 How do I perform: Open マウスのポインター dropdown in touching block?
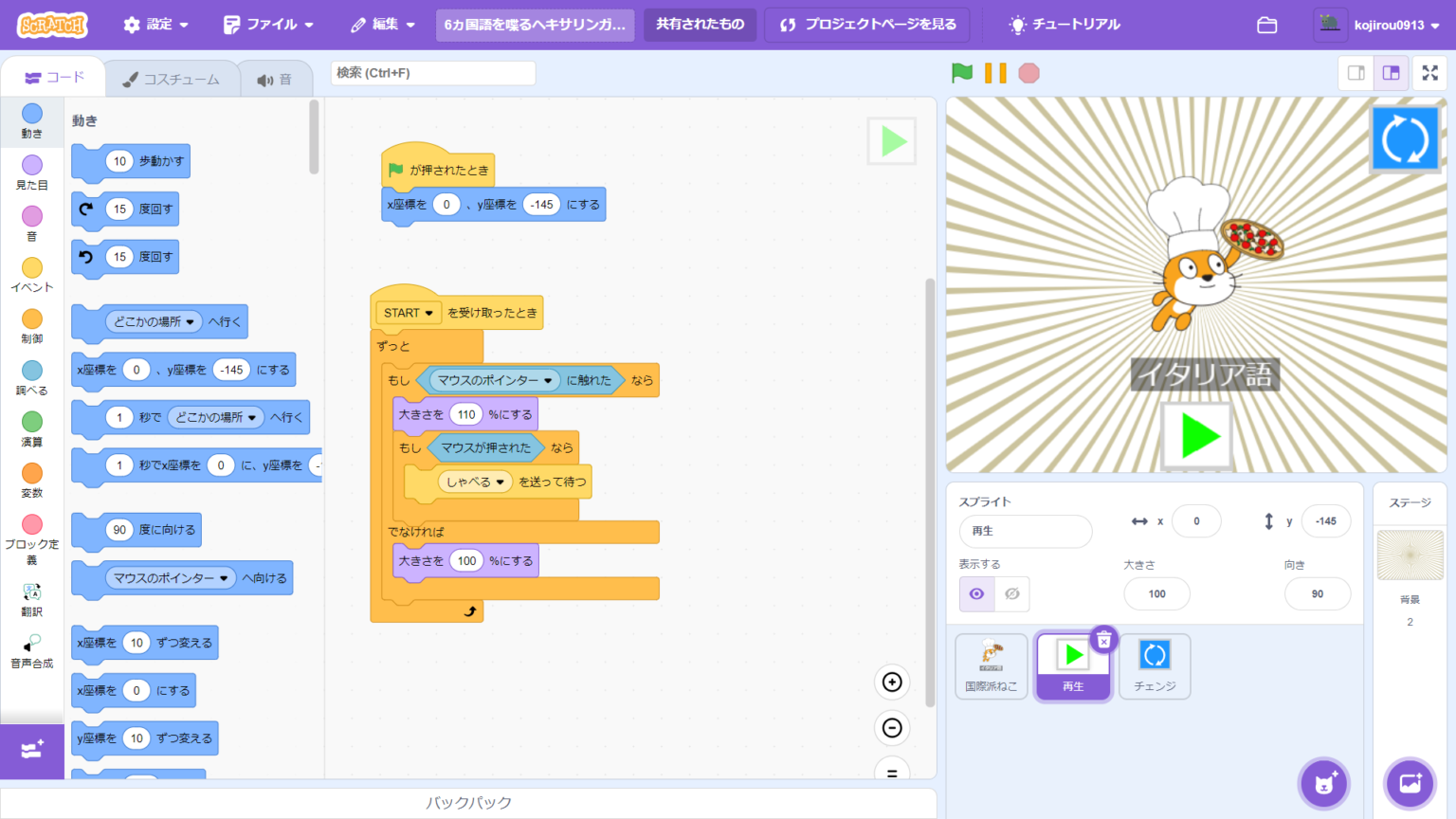coord(495,380)
